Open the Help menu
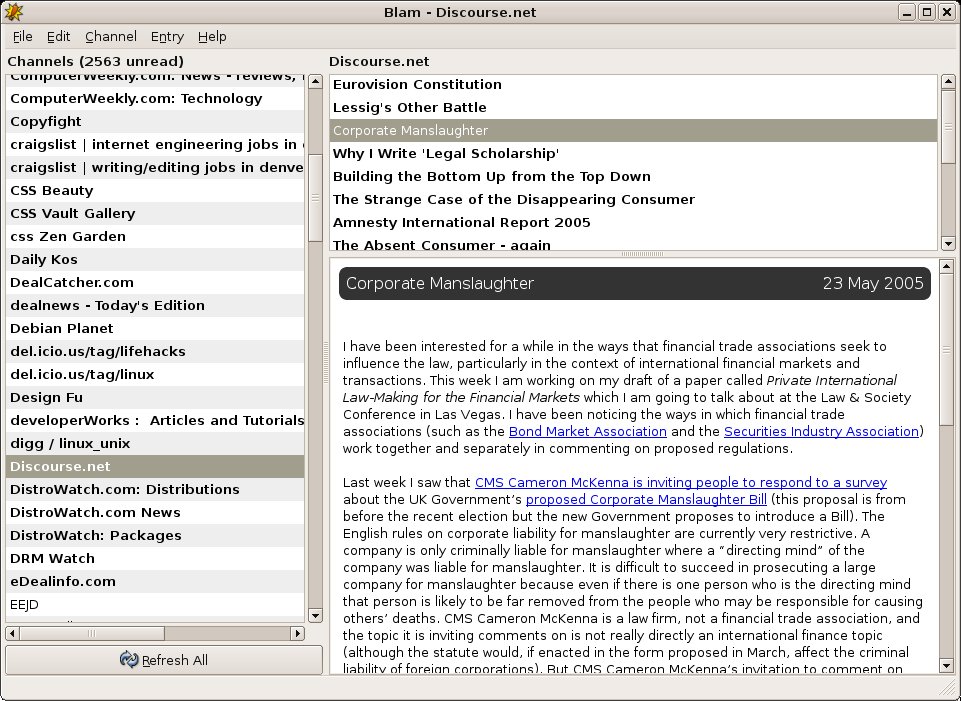Viewport: 961px width, 701px height. click(212, 37)
